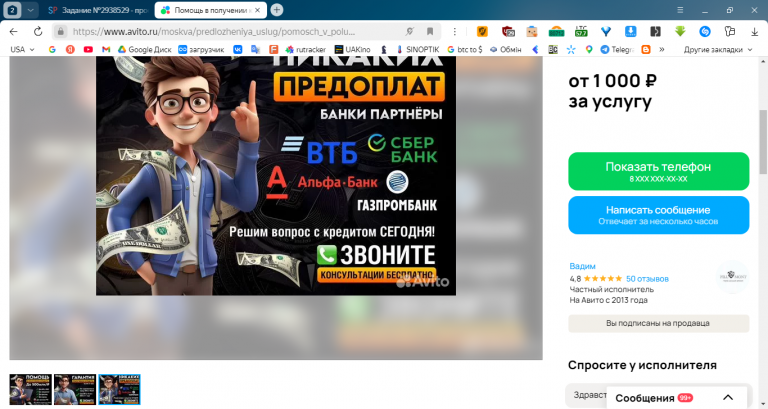Open the Google Диск bookmark
Screen dimensions: 768x409
(144, 49)
